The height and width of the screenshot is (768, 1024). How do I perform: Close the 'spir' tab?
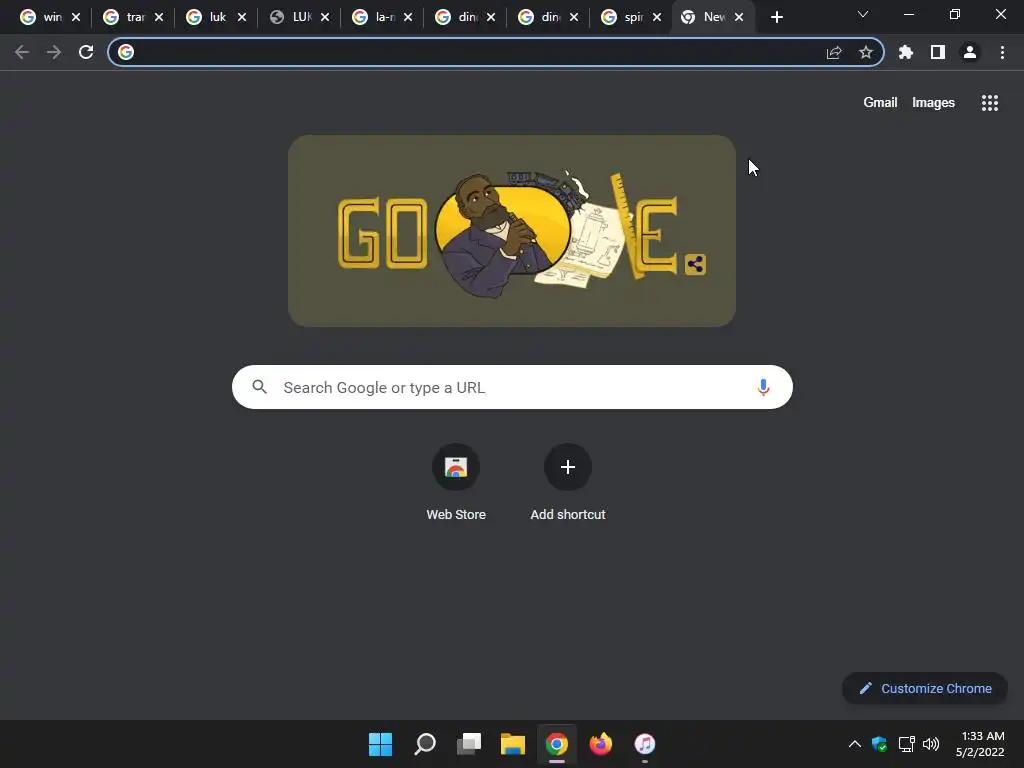pyautogui.click(x=657, y=17)
